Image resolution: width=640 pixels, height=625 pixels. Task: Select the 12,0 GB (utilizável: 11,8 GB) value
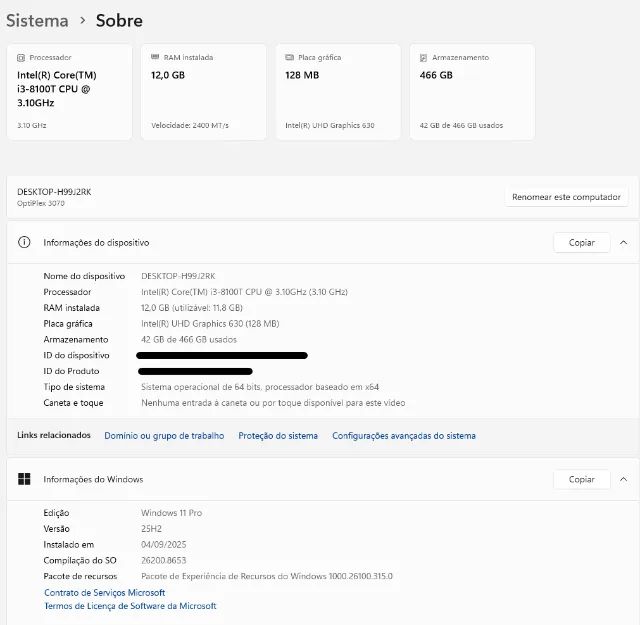point(192,308)
